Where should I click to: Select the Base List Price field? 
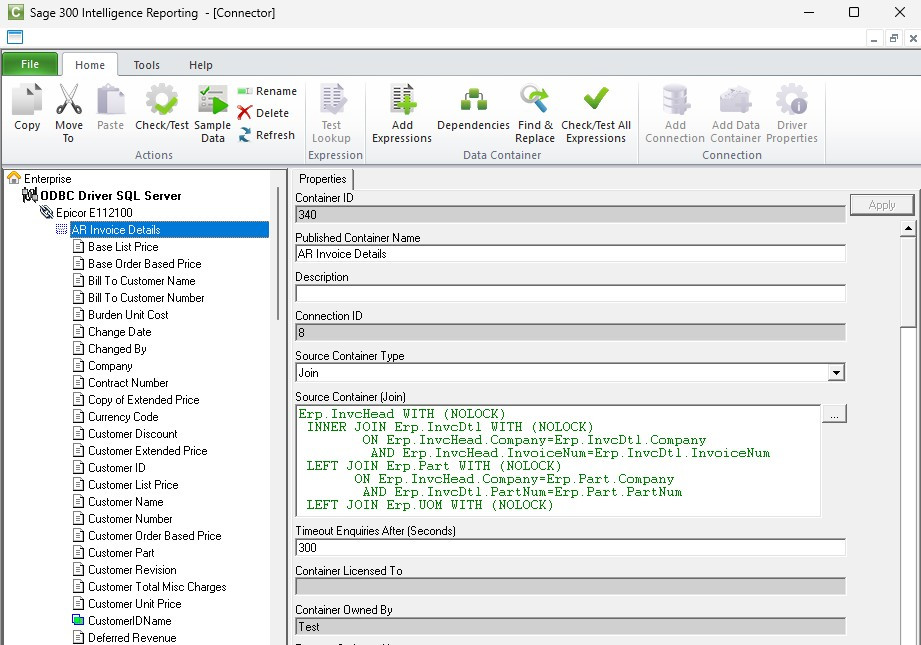pos(123,247)
